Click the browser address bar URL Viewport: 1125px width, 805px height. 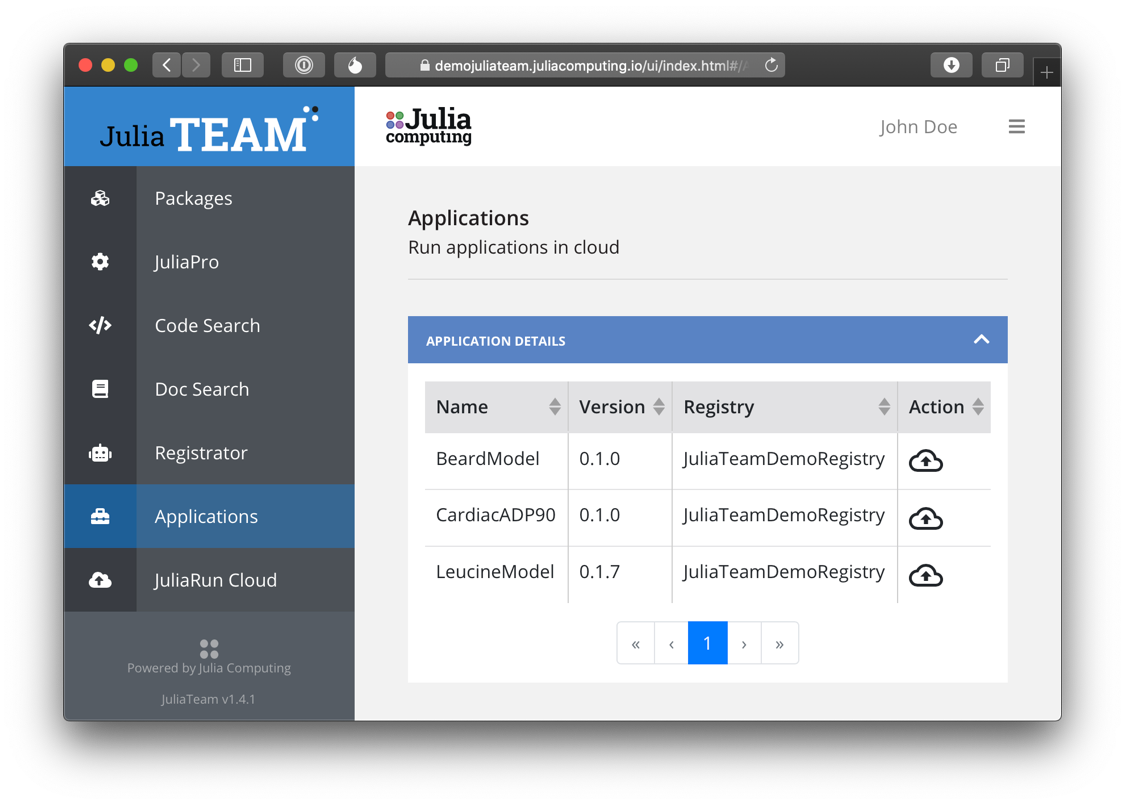585,65
